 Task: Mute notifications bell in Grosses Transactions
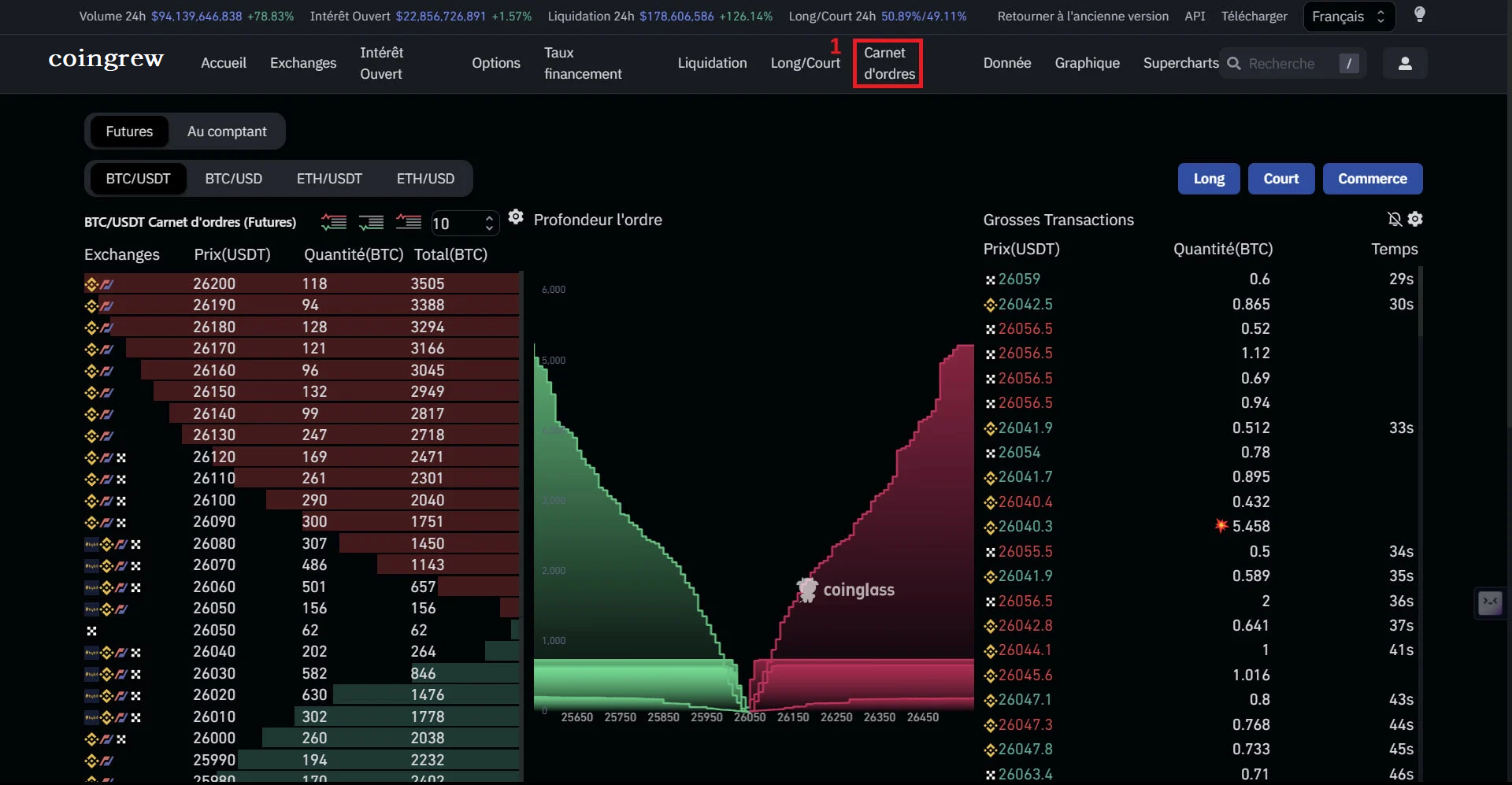click(1394, 220)
